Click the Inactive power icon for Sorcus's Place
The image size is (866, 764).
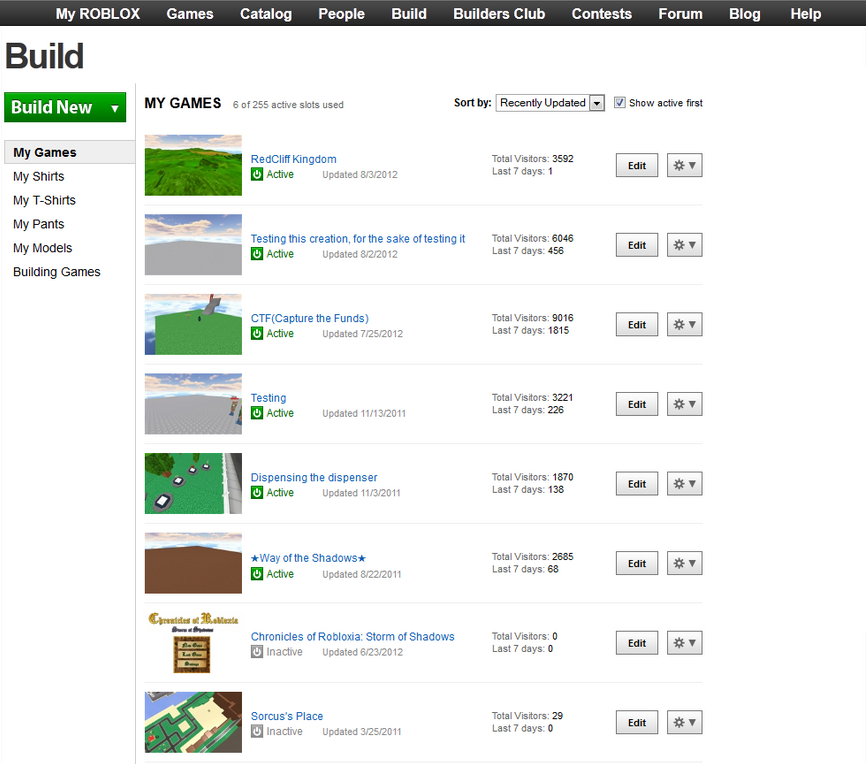(x=257, y=731)
